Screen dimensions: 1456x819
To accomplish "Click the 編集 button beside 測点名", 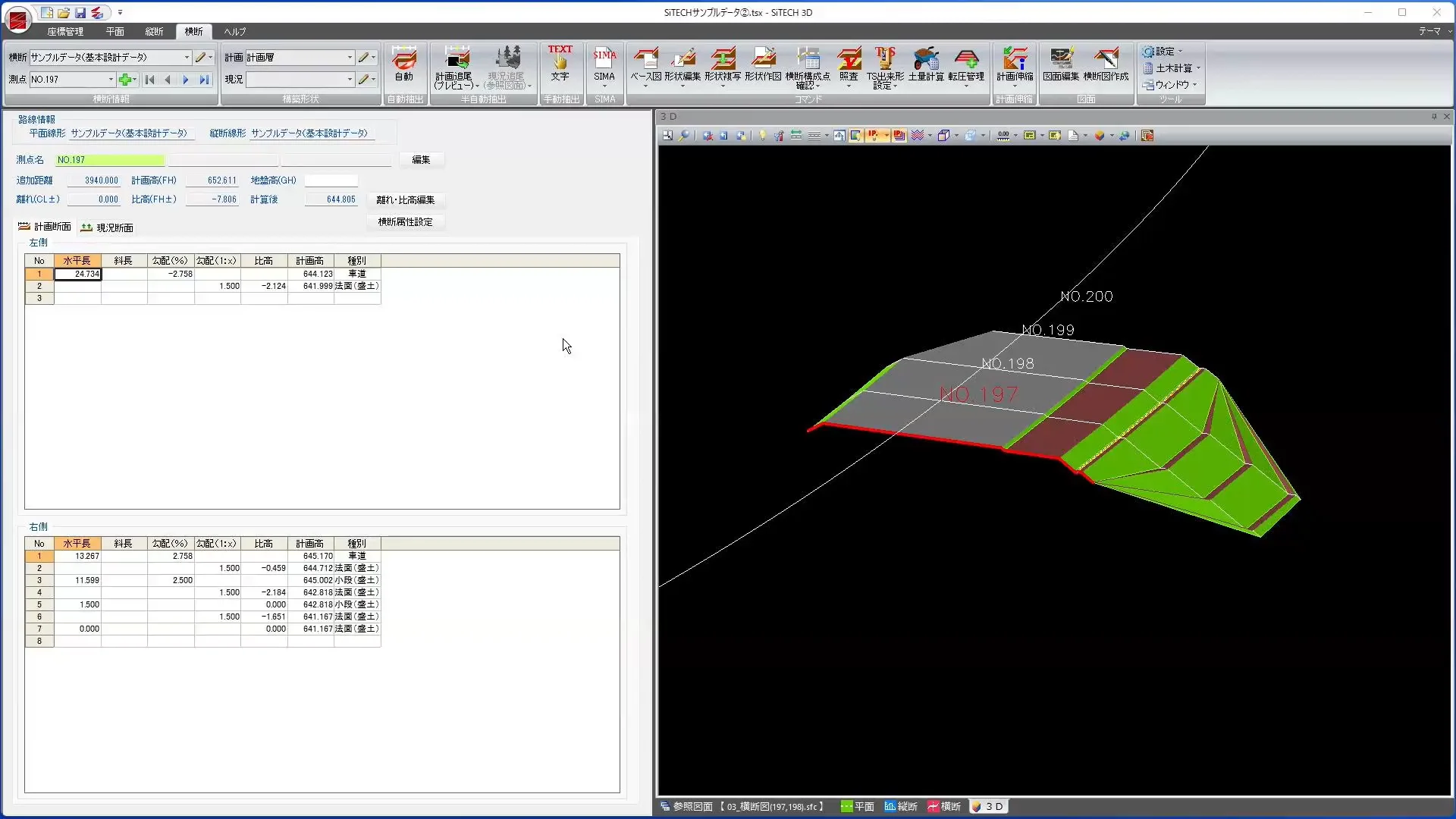I will tap(421, 160).
